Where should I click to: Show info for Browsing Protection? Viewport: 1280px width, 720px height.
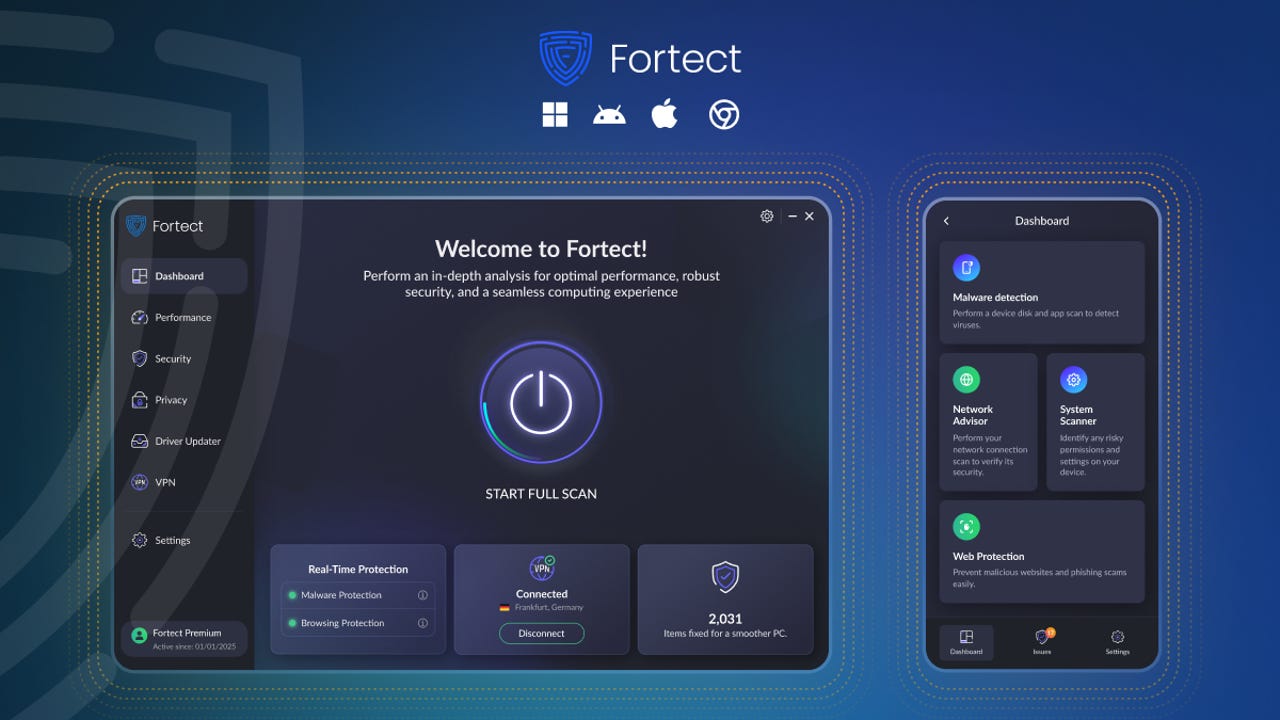(x=422, y=623)
